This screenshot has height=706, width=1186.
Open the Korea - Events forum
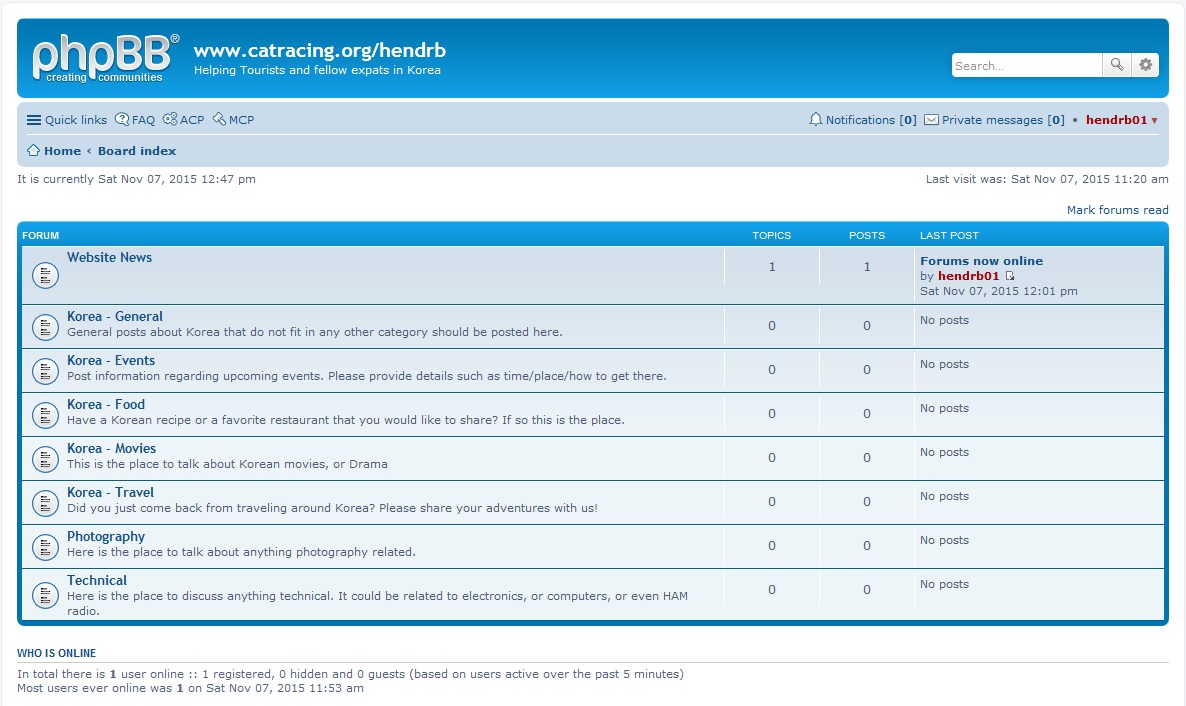coord(111,360)
